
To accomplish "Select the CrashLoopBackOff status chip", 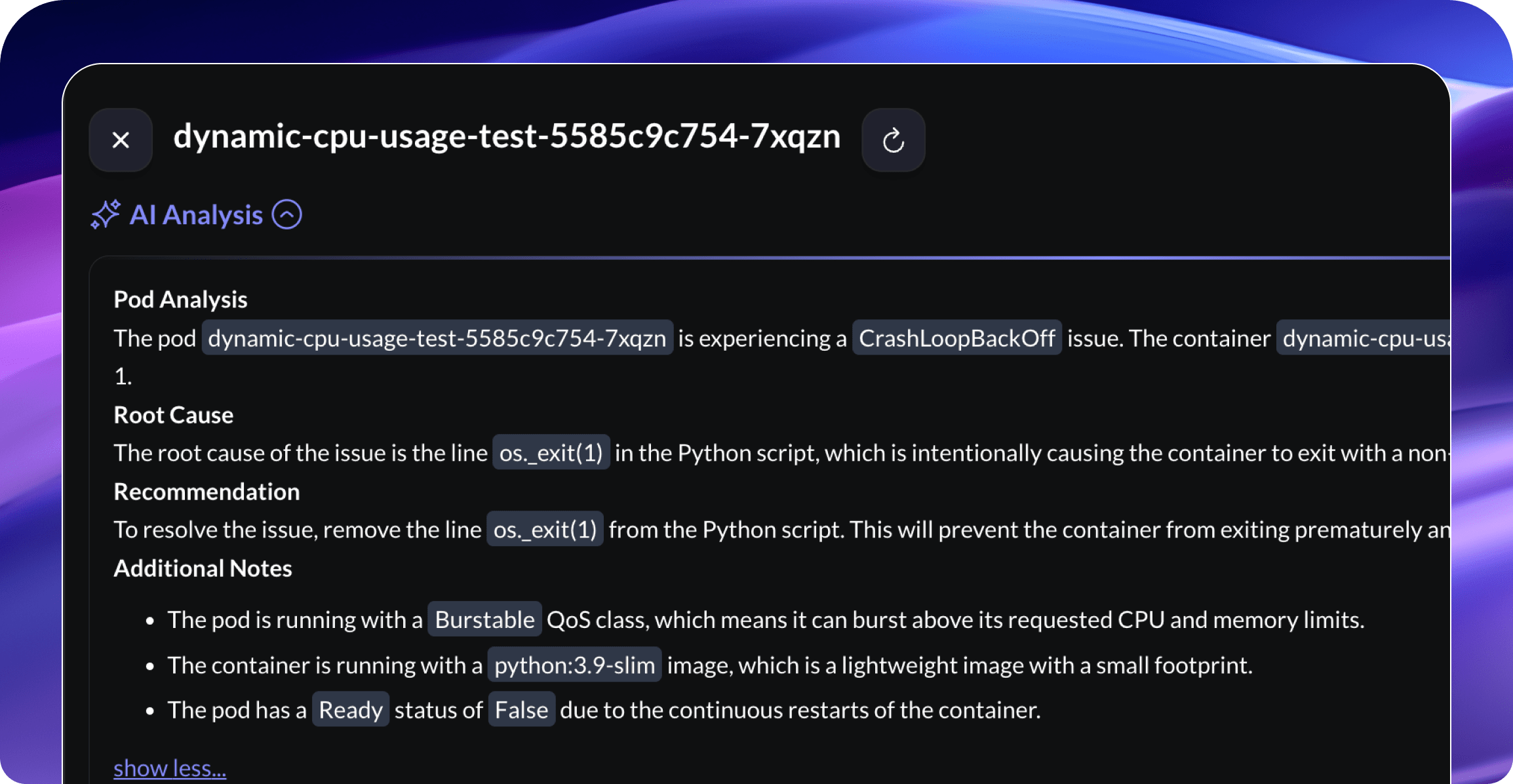I will pos(957,338).
